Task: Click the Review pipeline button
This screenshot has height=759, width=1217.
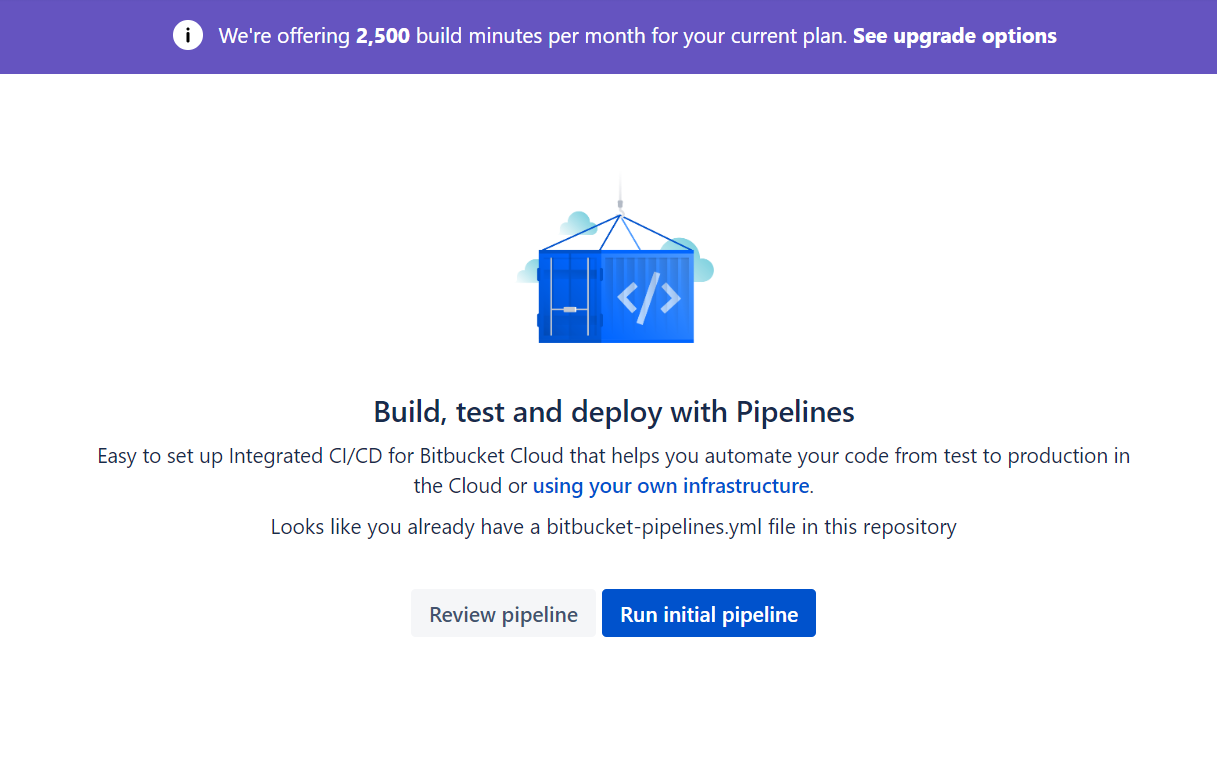Action: [503, 613]
